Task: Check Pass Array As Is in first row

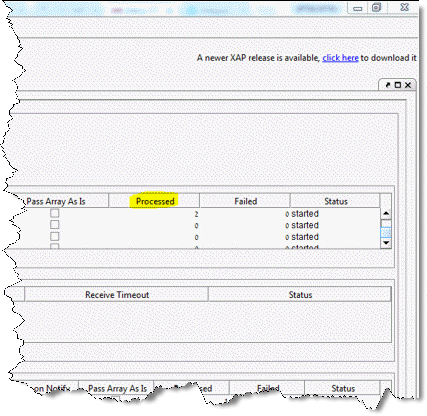Action: 55,213
